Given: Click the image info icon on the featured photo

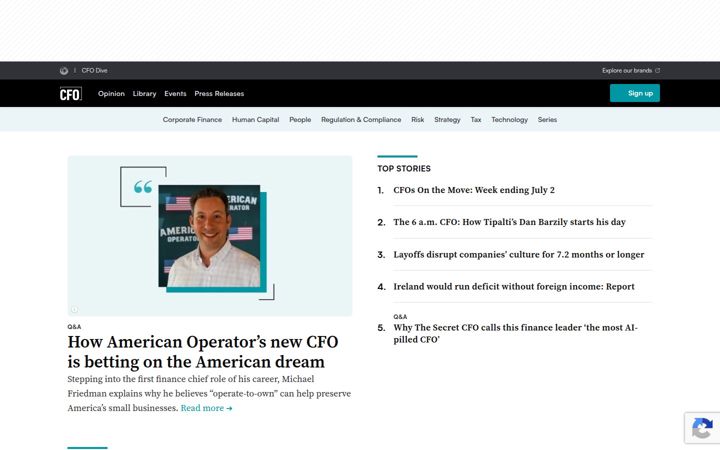Looking at the screenshot, I should [x=74, y=309].
